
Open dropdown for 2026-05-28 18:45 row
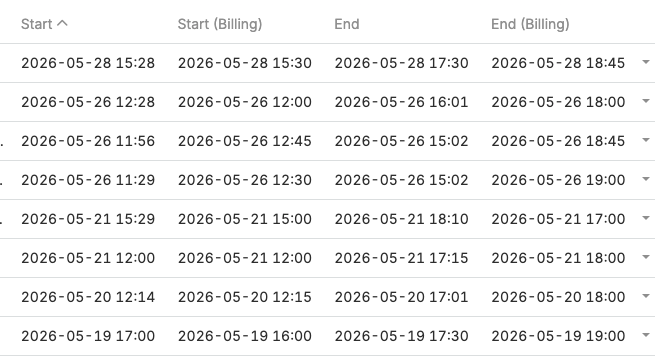(645, 62)
